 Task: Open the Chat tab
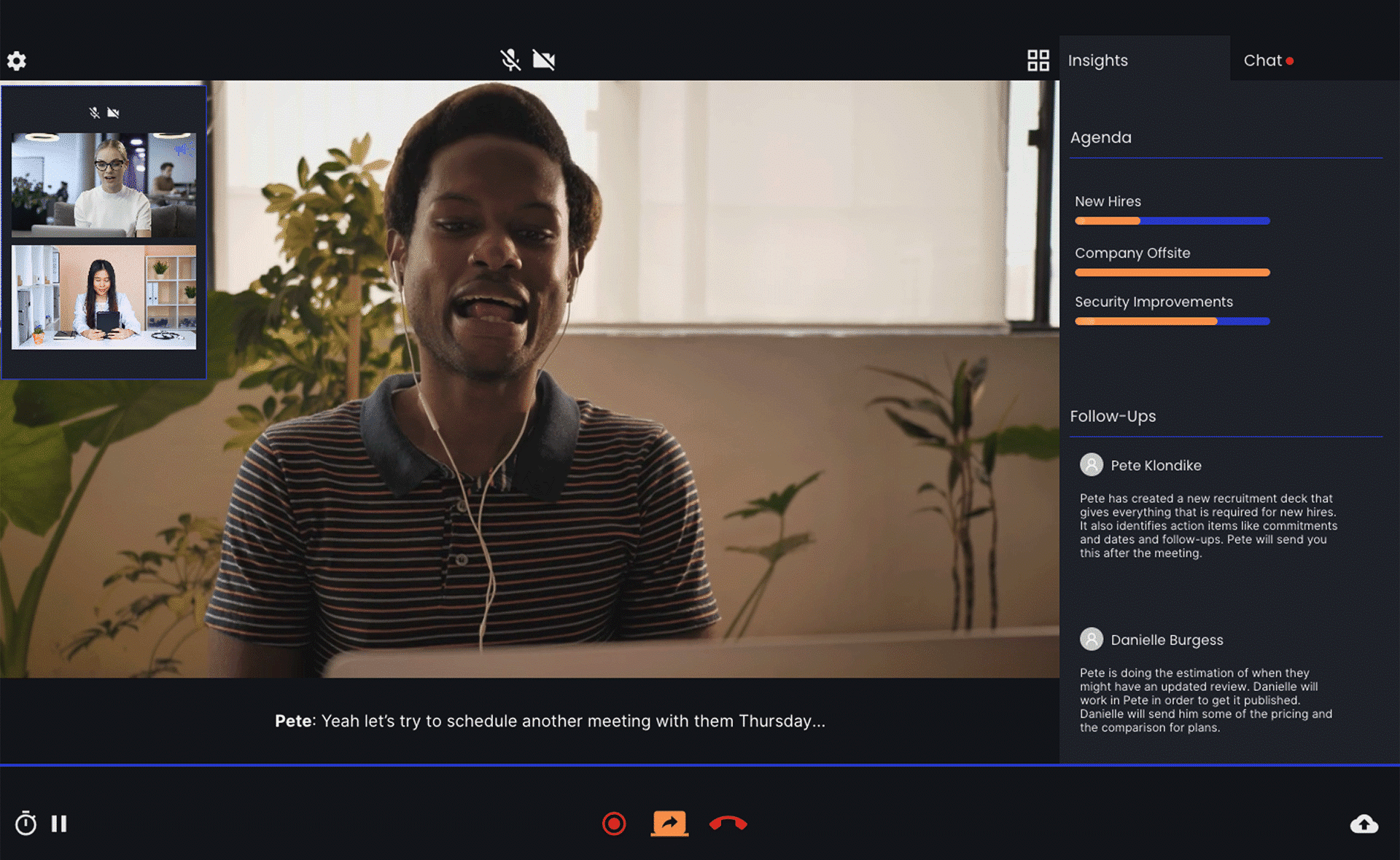coord(1263,60)
